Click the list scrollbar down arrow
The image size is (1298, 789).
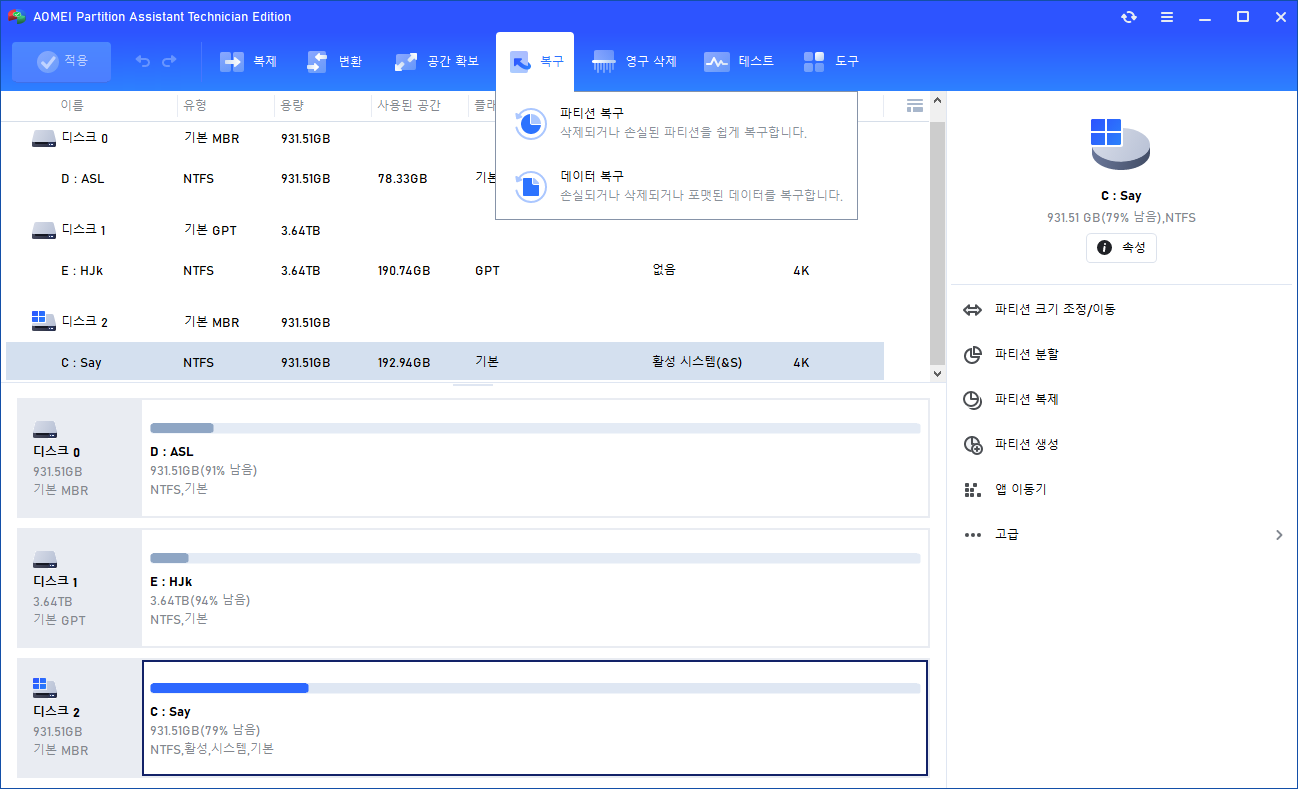point(937,373)
